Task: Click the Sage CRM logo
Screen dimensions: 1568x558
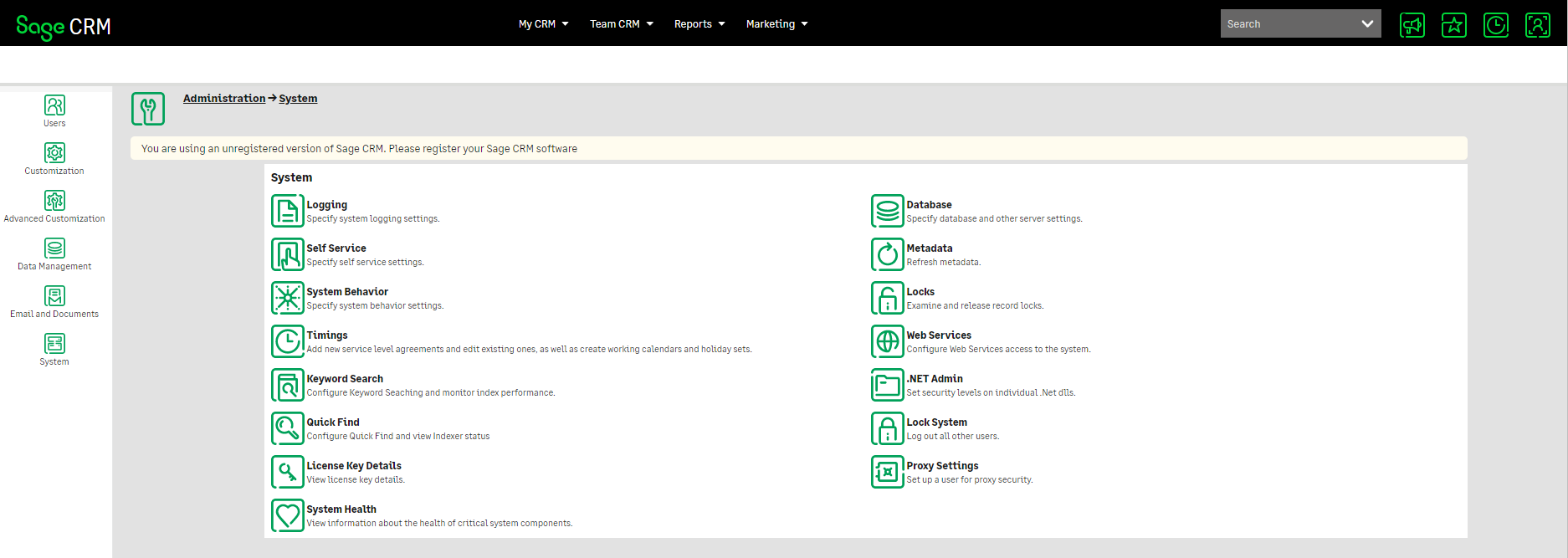Action: 64,27
